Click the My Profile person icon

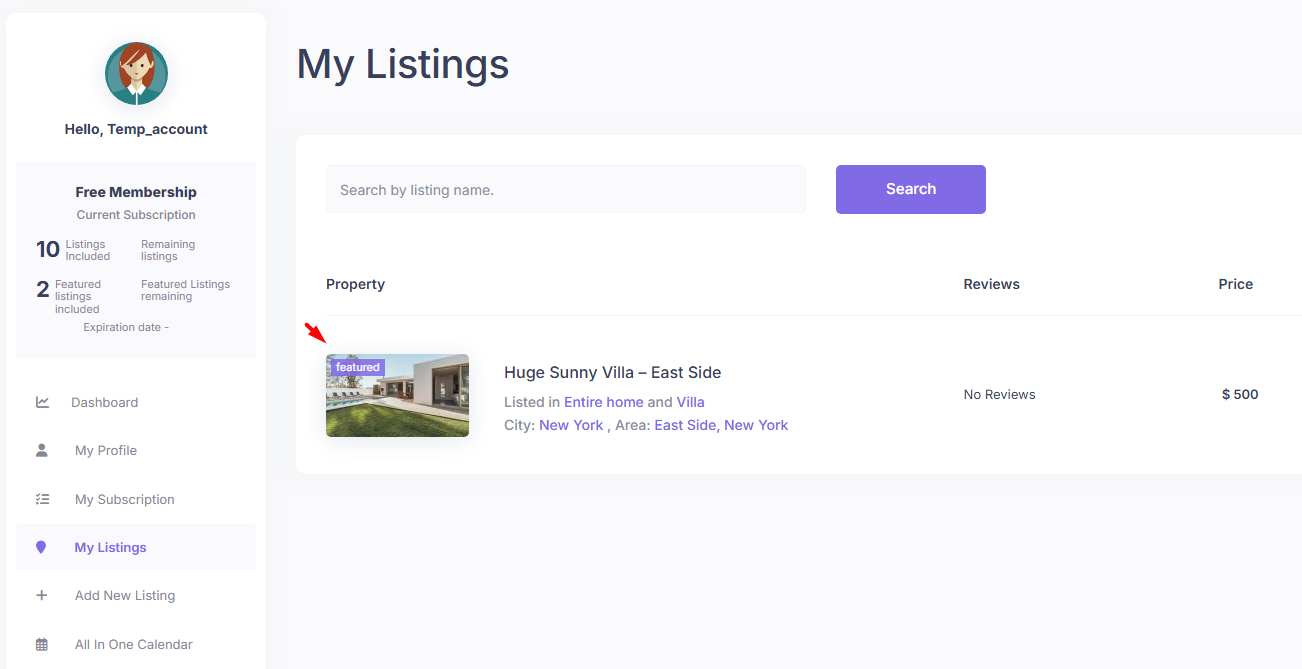42,450
